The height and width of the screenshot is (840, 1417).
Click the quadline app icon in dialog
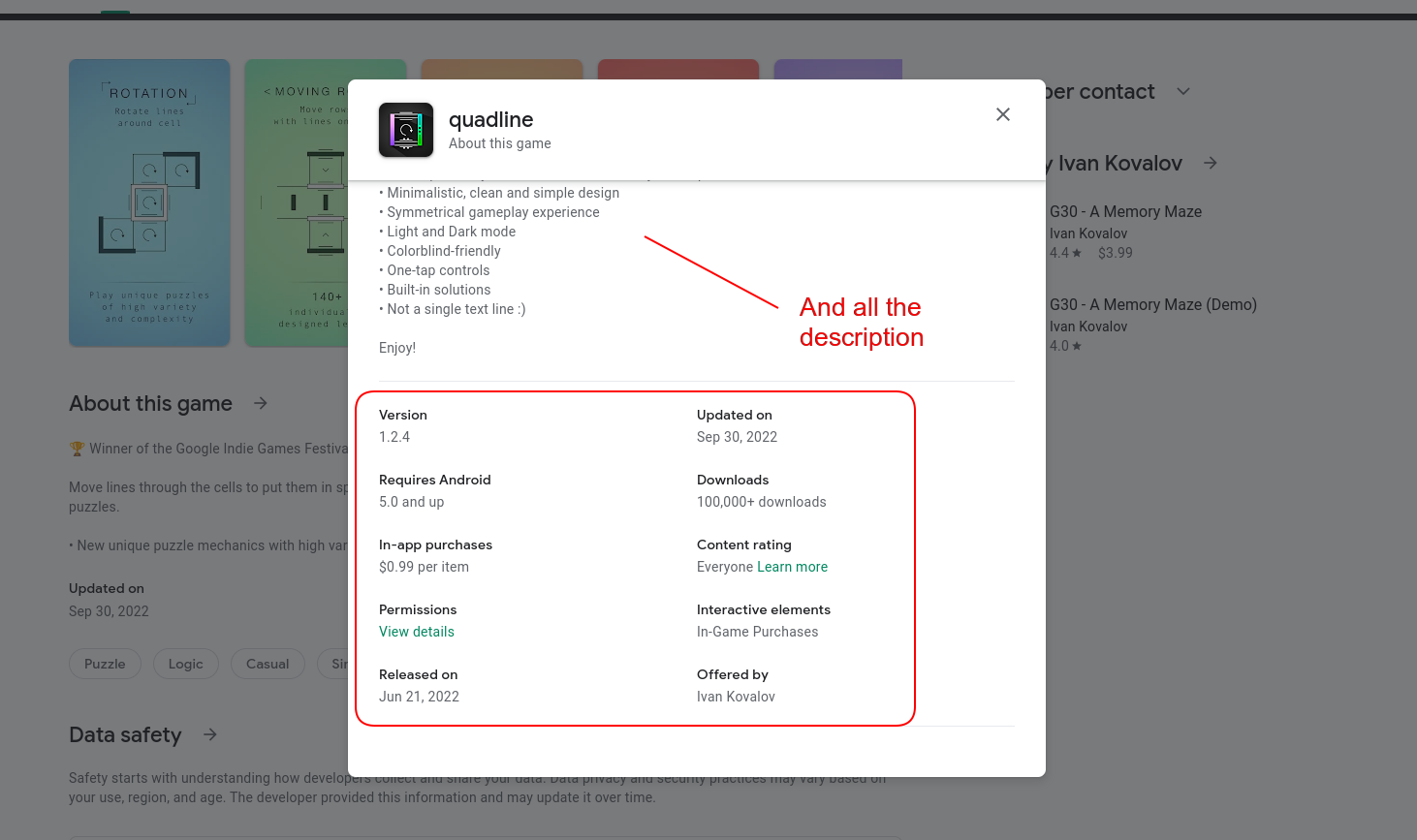[406, 130]
